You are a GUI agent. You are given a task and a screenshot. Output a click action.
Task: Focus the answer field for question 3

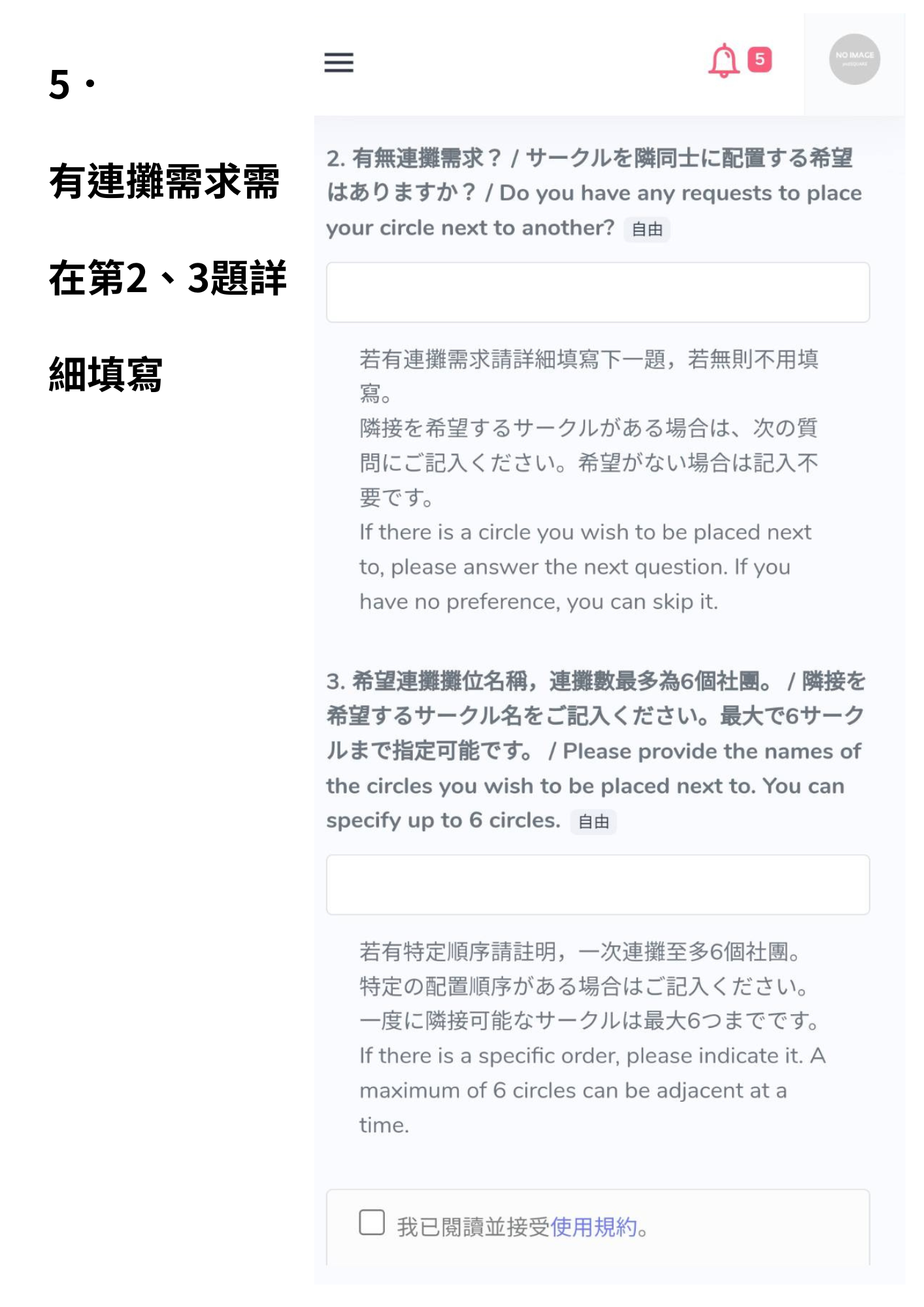[x=598, y=884]
